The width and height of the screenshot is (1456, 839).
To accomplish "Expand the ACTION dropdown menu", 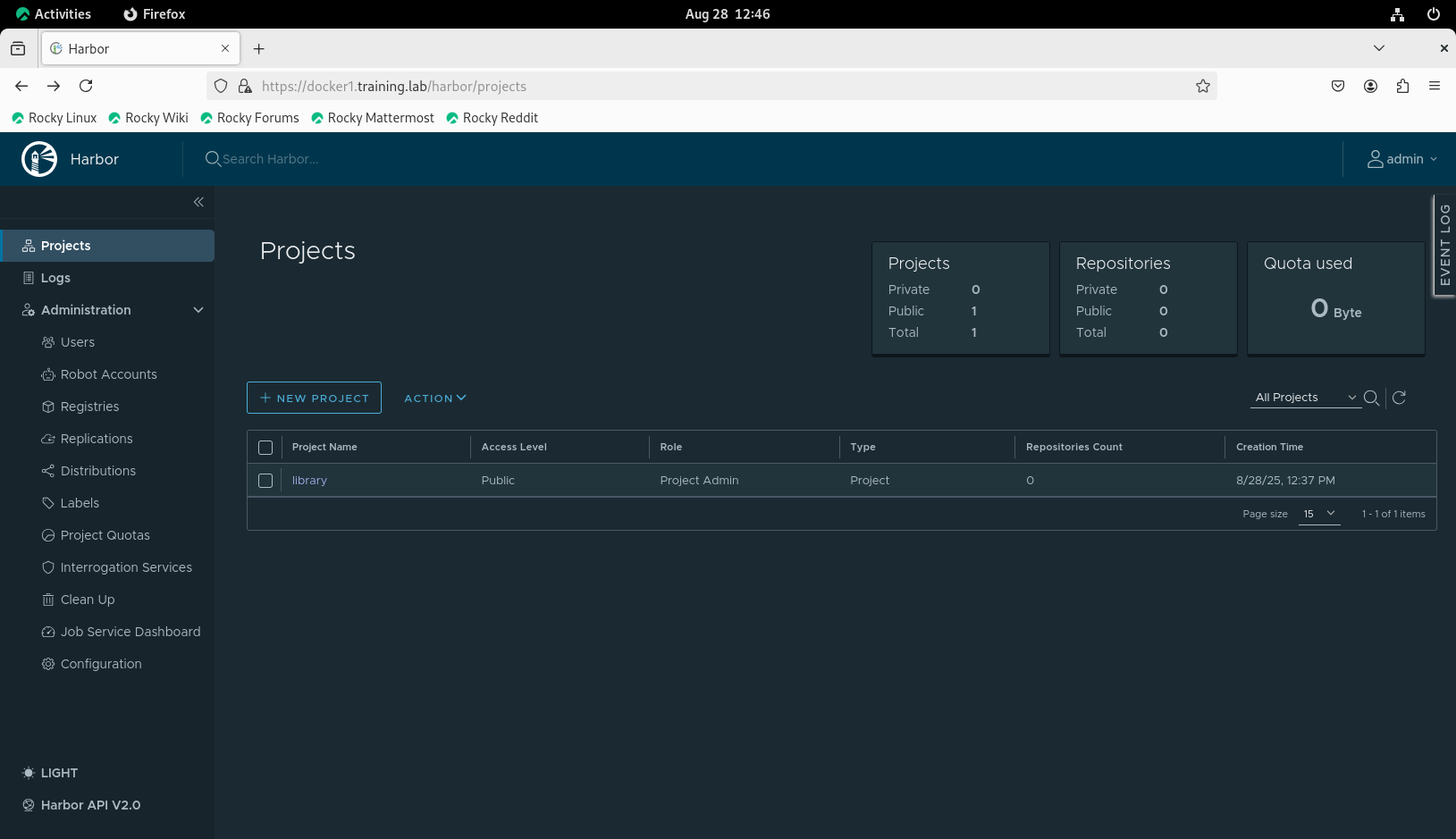I will click(x=435, y=399).
